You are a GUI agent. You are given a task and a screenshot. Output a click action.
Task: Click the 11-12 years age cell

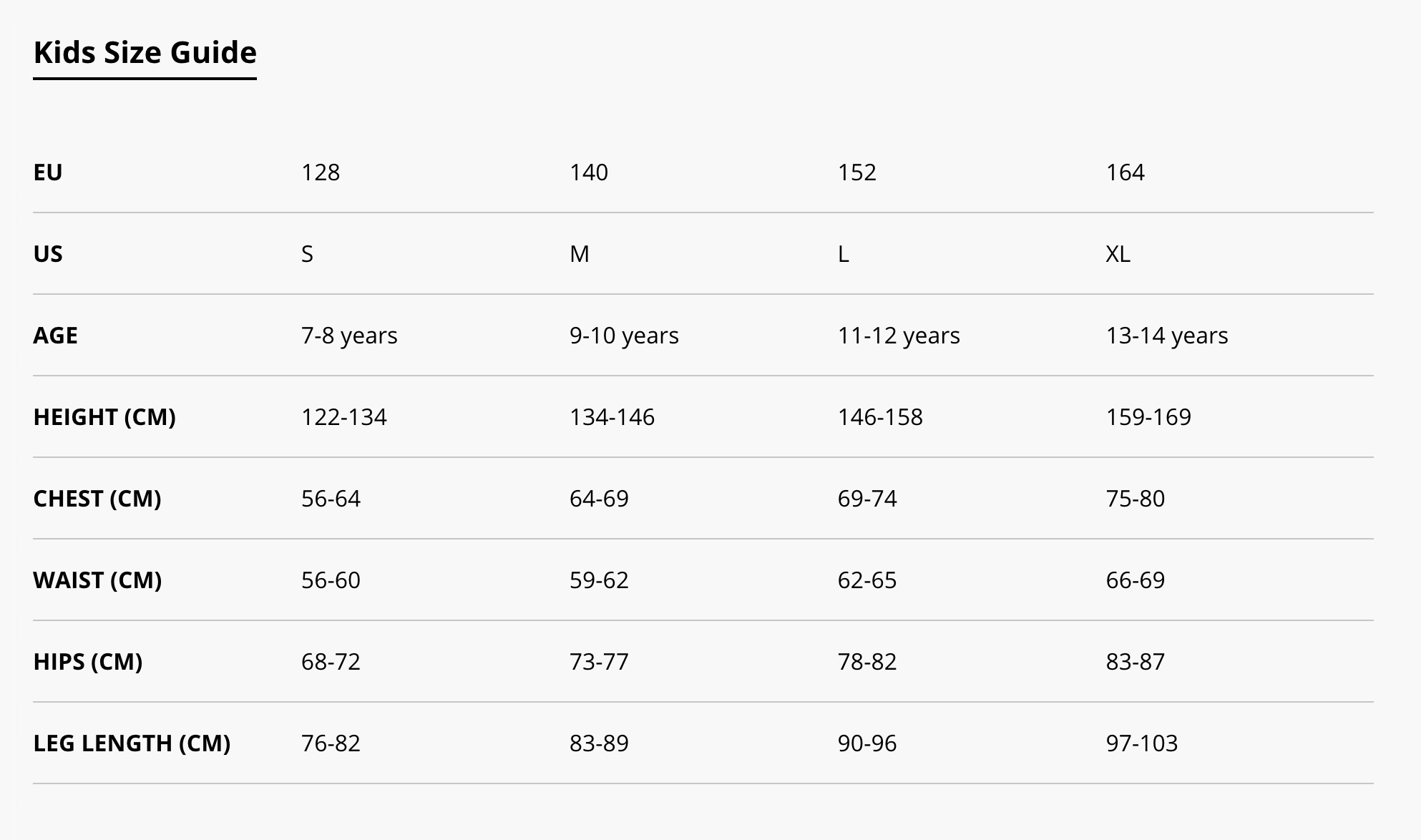899,336
